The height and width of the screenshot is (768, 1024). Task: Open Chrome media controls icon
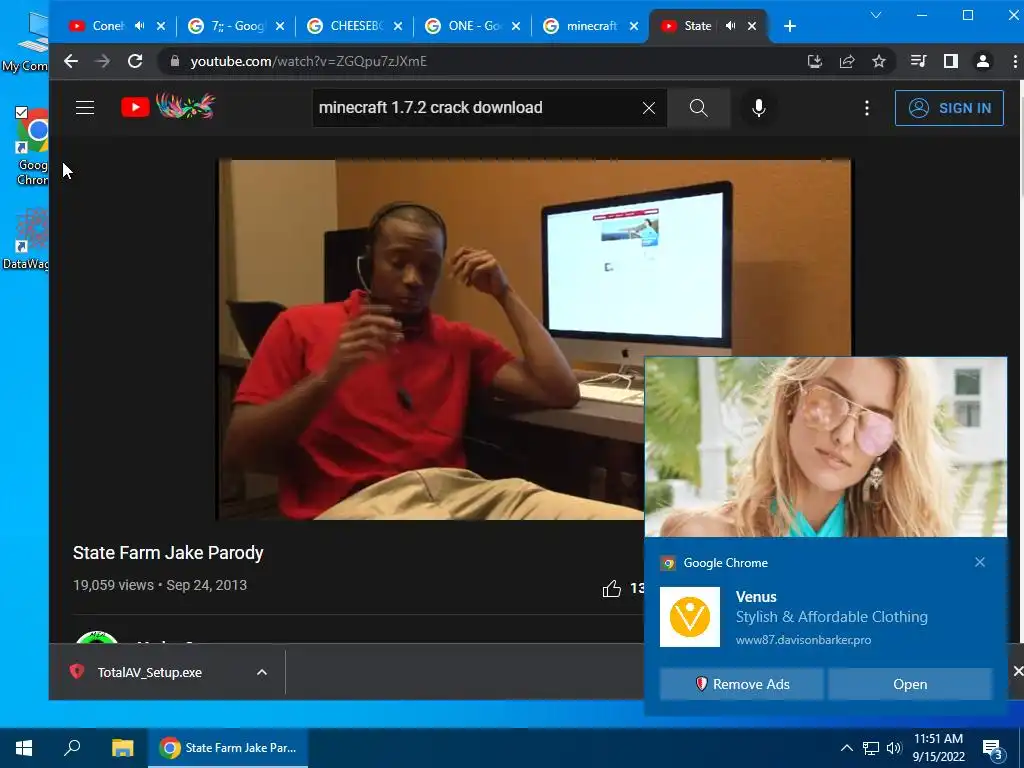coord(918,61)
